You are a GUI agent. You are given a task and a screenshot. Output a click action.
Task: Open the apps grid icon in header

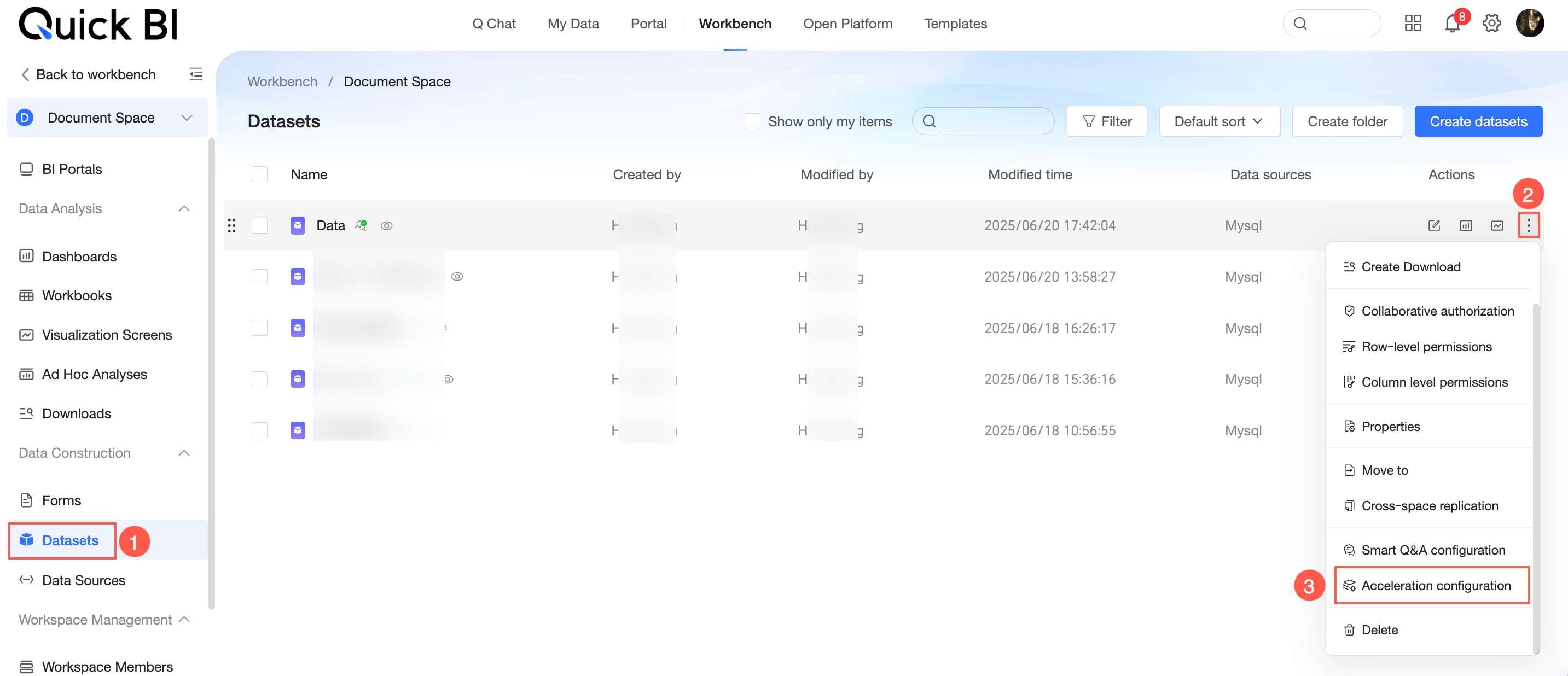(x=1412, y=24)
